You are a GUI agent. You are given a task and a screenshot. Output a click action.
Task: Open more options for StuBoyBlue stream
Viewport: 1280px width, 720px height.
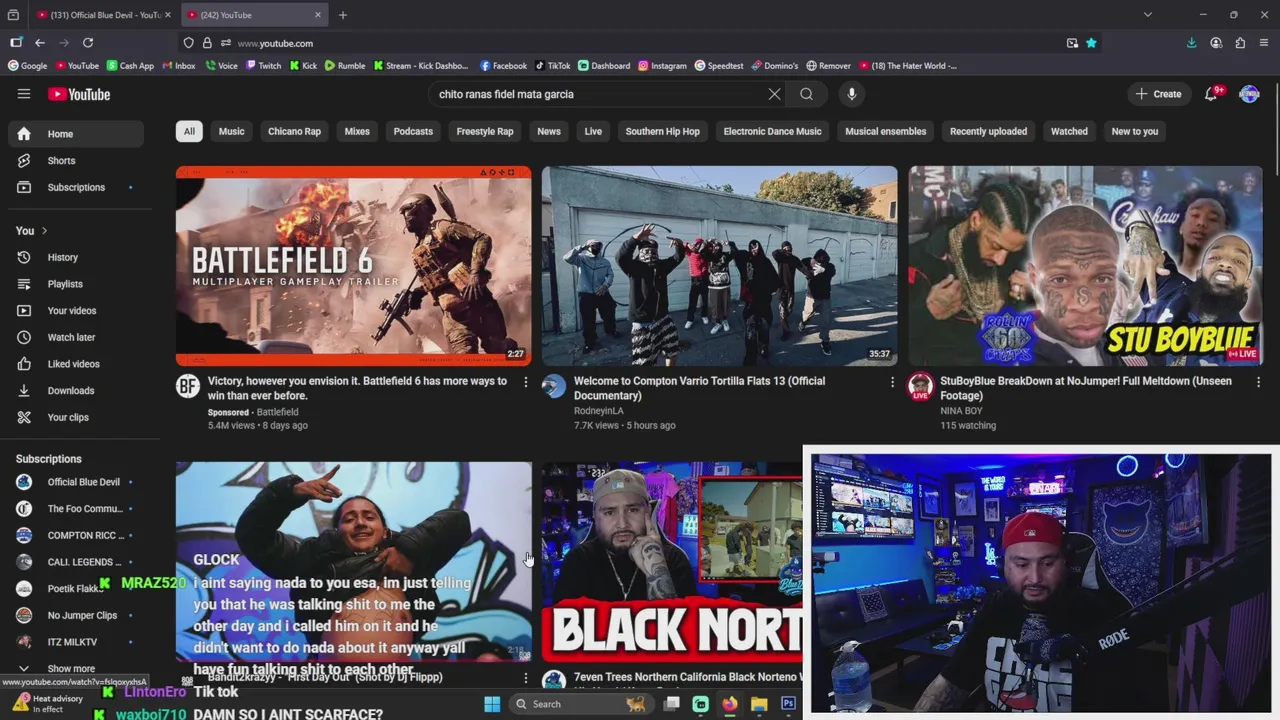click(x=1258, y=382)
